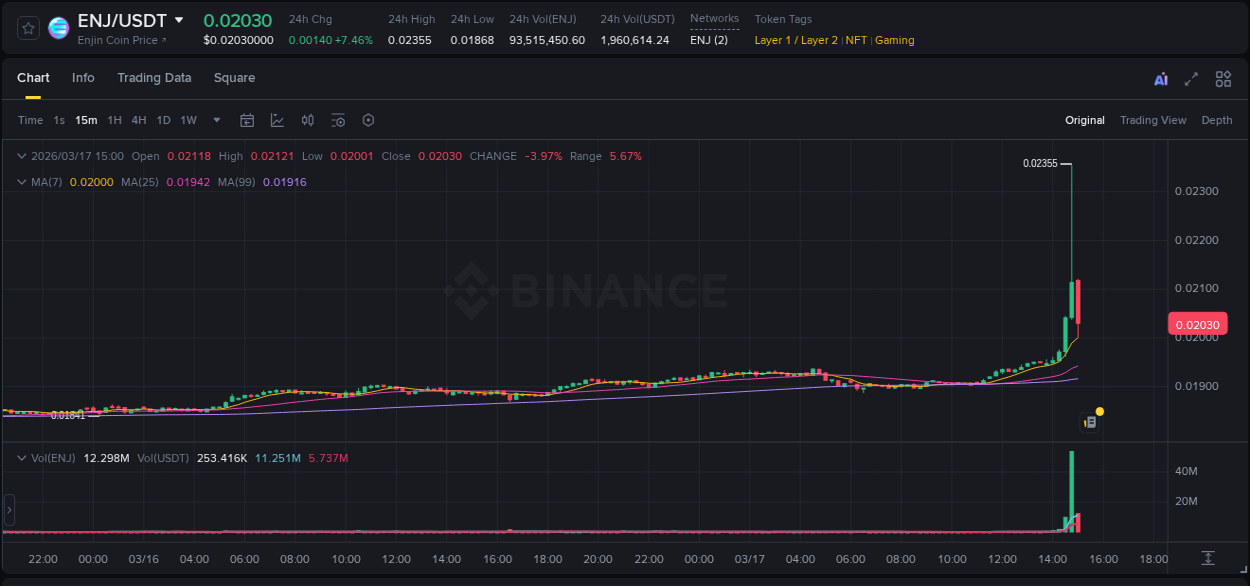Open the ENJ/USDT pair selector dropdown
Viewport: 1250px width, 586px height.
click(x=179, y=19)
